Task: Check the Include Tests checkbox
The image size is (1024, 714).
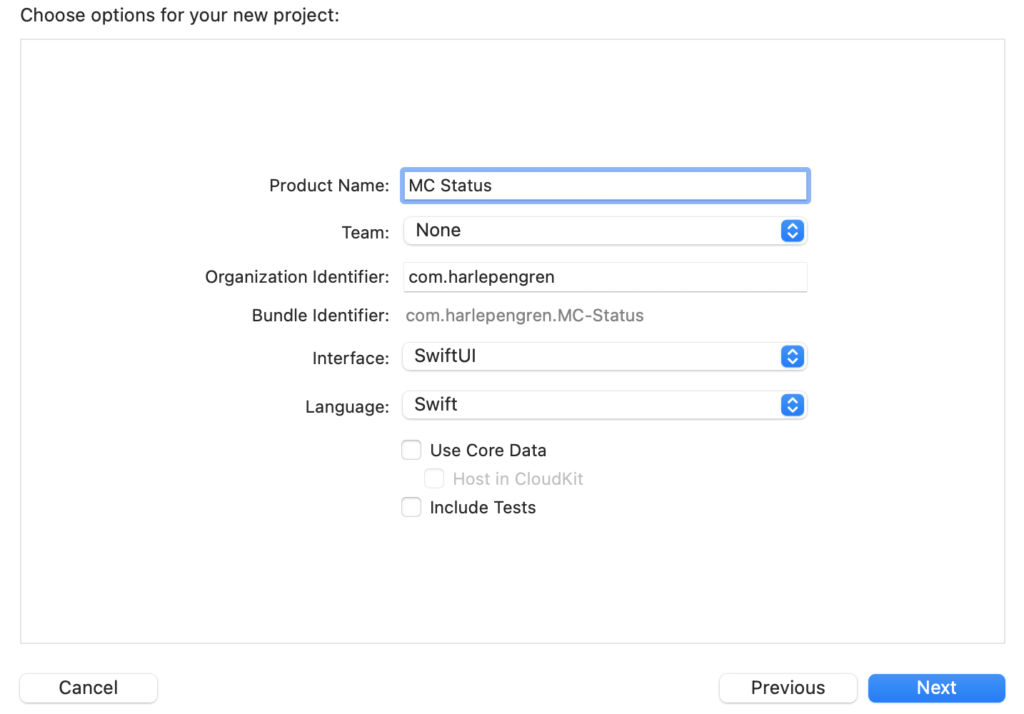Action: [x=411, y=508]
